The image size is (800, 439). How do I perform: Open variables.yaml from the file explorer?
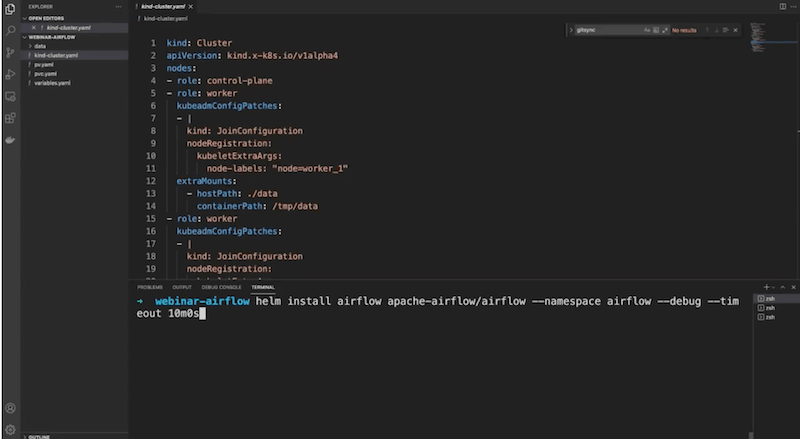pos(52,83)
